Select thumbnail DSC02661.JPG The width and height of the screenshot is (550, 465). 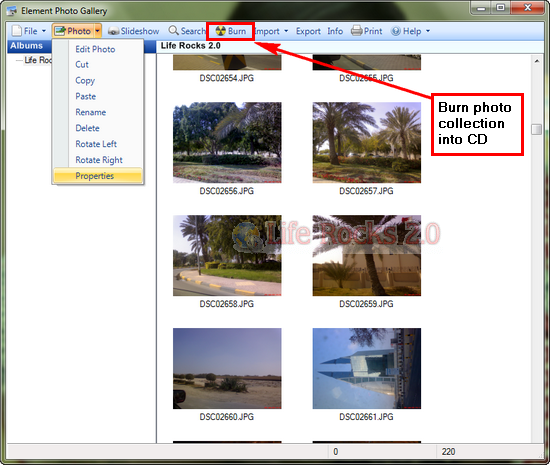[x=367, y=369]
